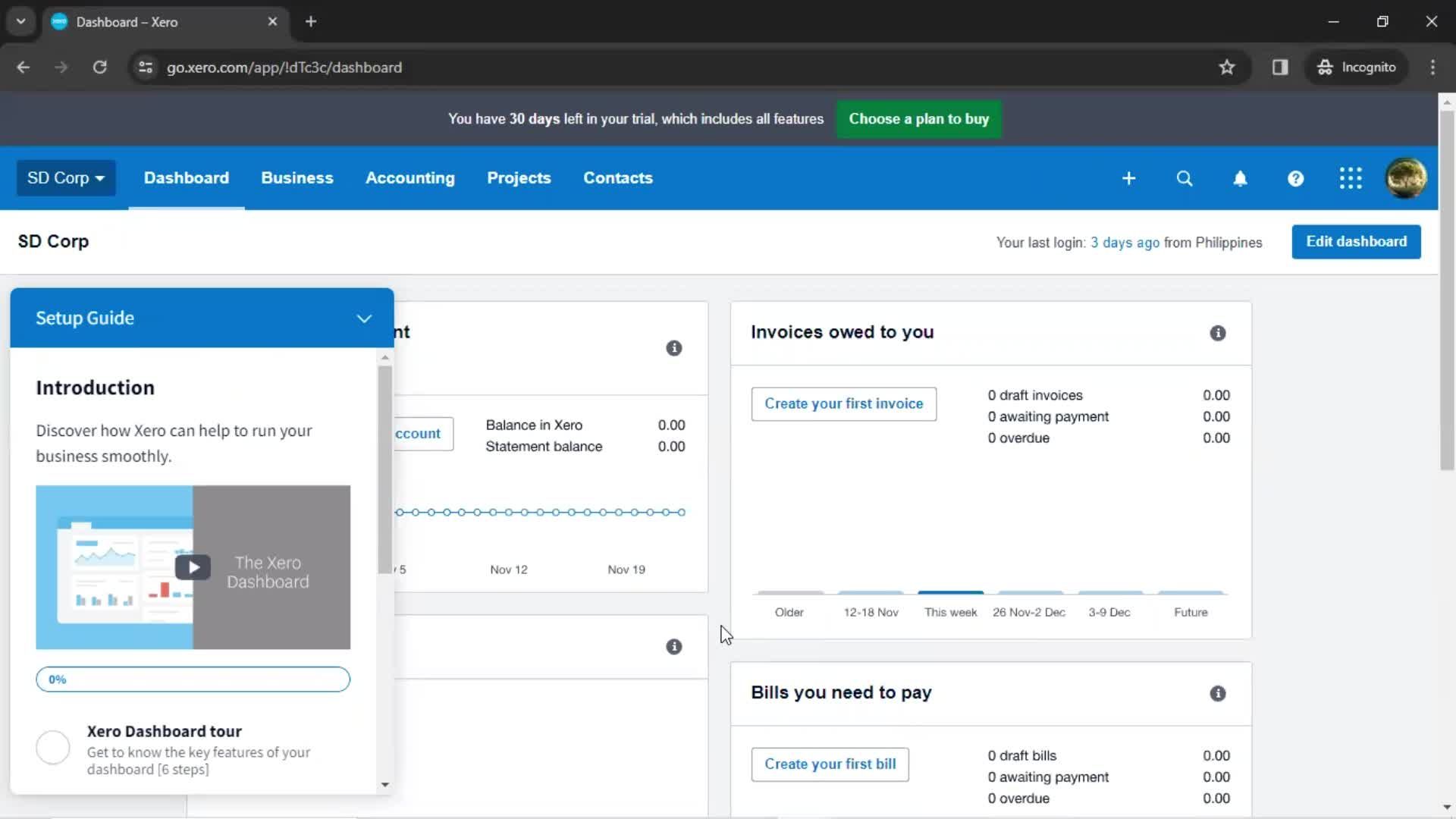Click Xero Dashboard tour title
Image resolution: width=1456 pixels, height=819 pixels.
pos(165,731)
